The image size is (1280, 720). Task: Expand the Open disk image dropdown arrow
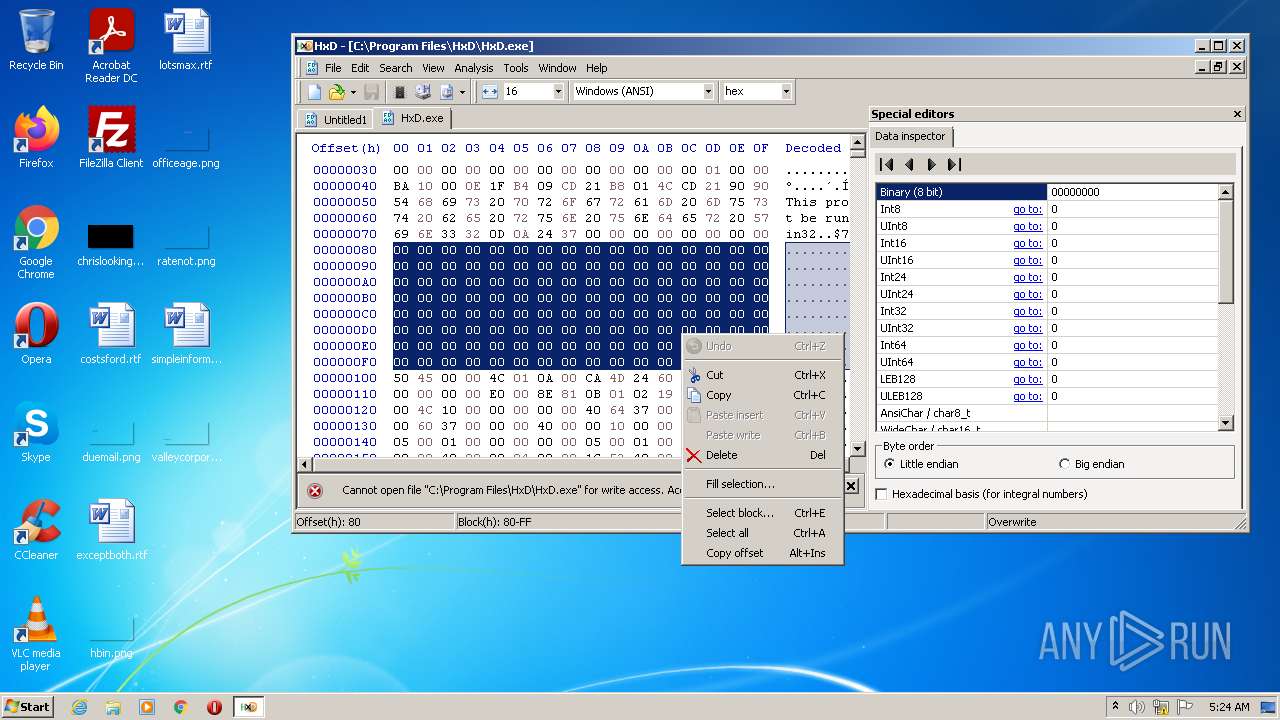coord(462,92)
